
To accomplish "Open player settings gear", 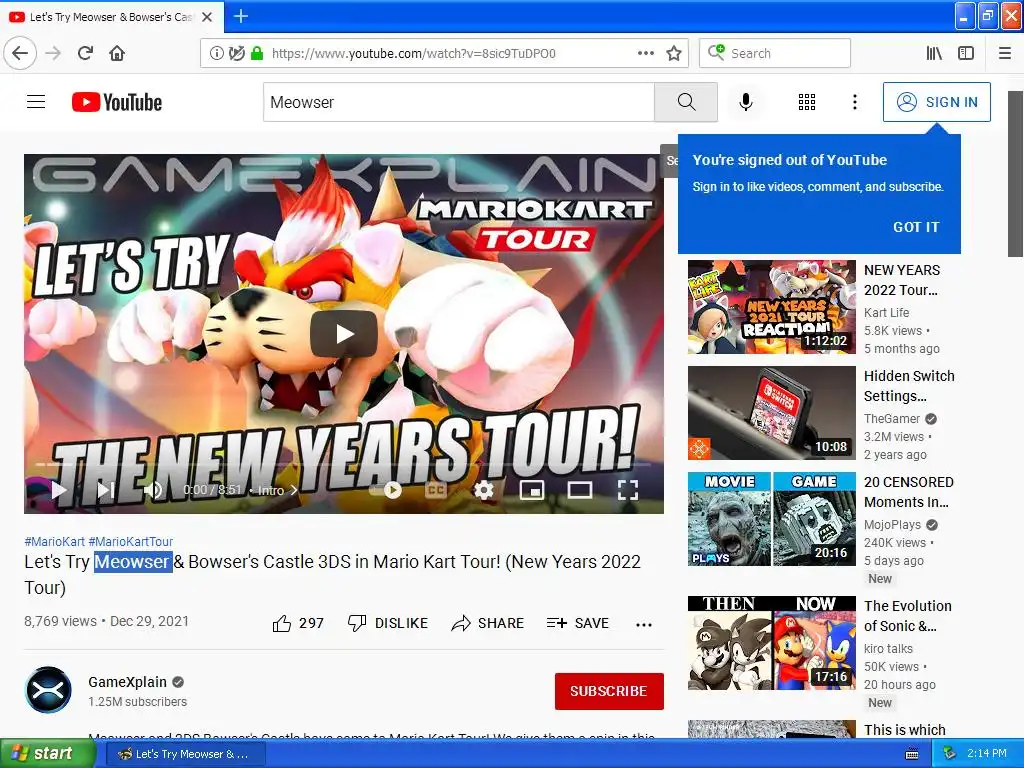I will (x=484, y=490).
